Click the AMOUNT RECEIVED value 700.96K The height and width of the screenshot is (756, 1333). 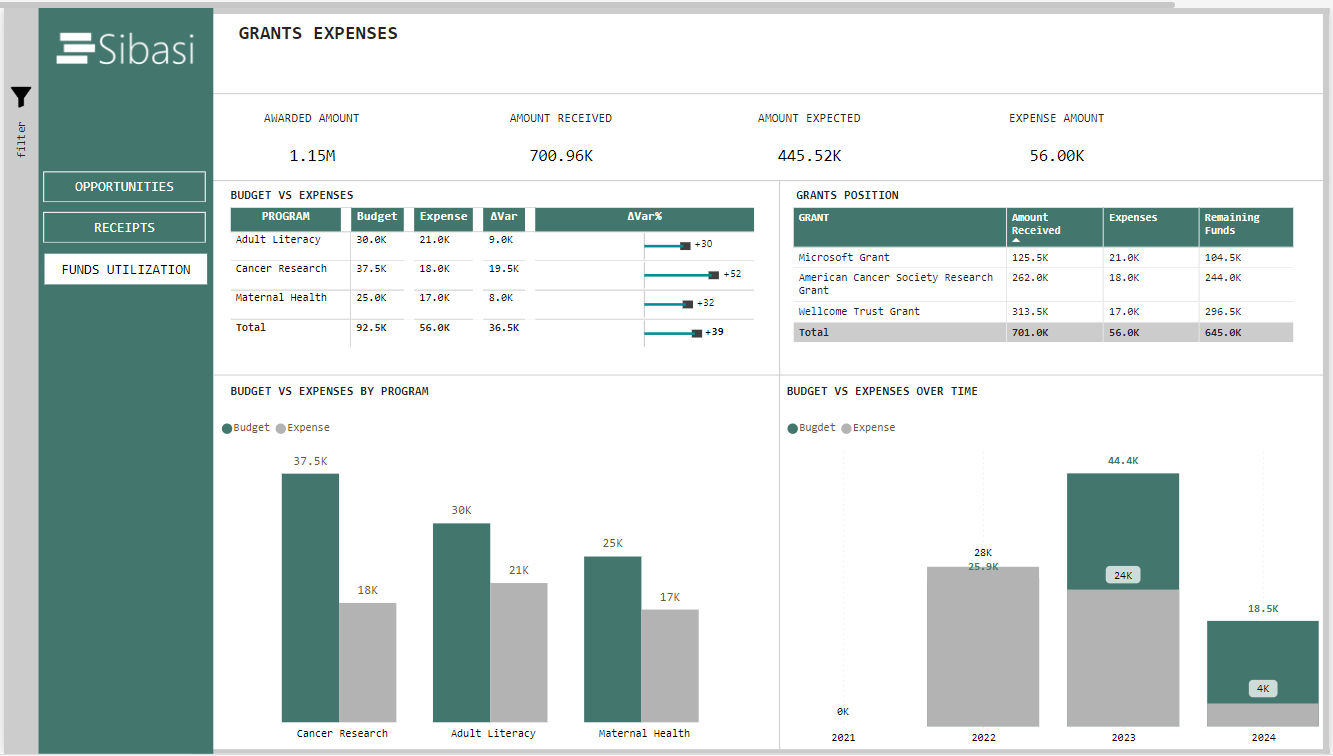pyautogui.click(x=561, y=156)
